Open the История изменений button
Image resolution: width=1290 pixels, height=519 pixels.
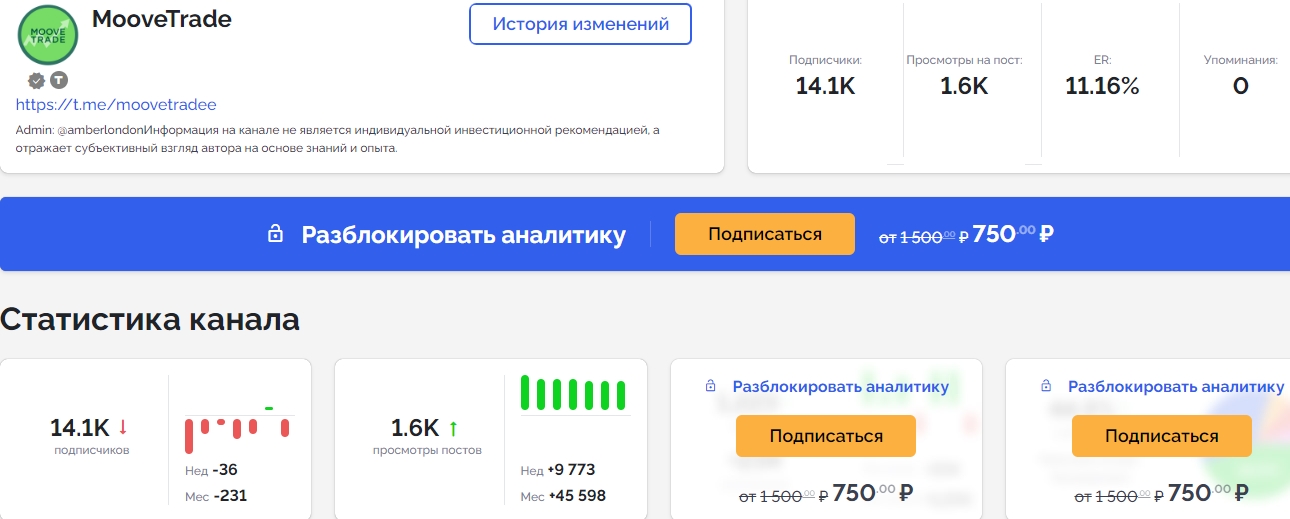(x=580, y=24)
